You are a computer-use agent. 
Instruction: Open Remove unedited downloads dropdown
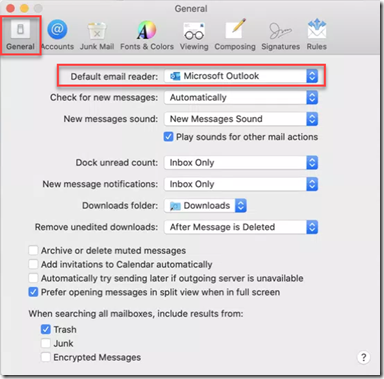point(241,227)
